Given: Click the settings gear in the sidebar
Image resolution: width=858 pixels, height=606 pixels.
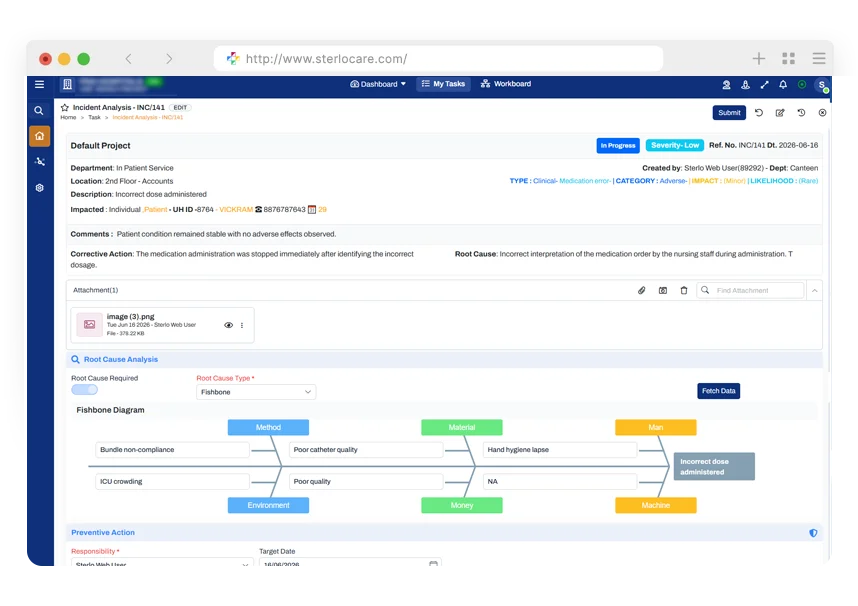Looking at the screenshot, I should (39, 188).
